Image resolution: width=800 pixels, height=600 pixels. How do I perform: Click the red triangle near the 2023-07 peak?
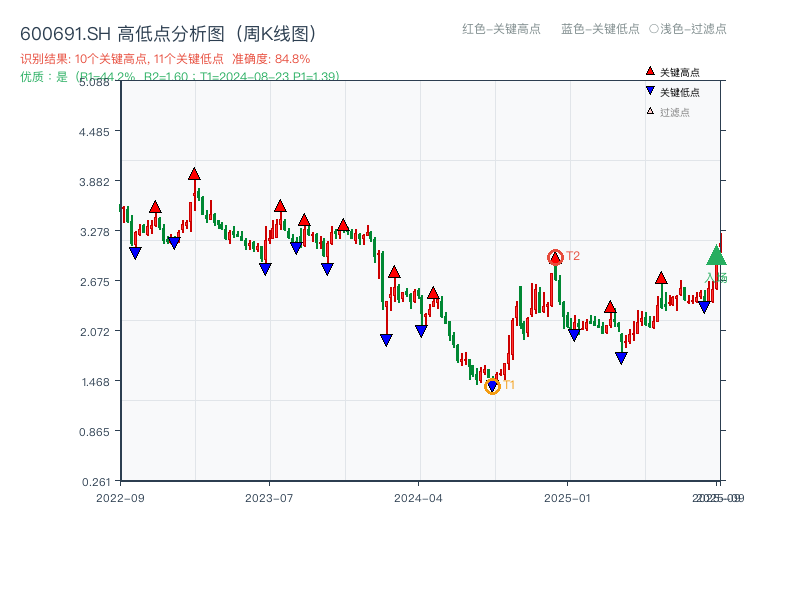280,204
